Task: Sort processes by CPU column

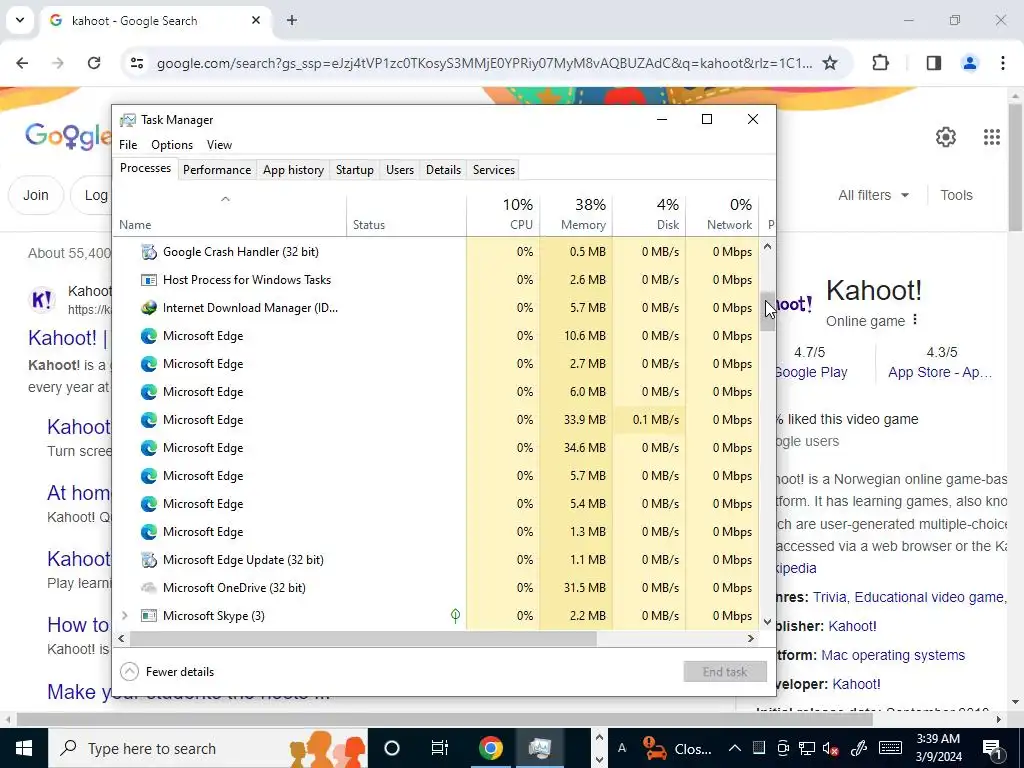Action: [504, 214]
